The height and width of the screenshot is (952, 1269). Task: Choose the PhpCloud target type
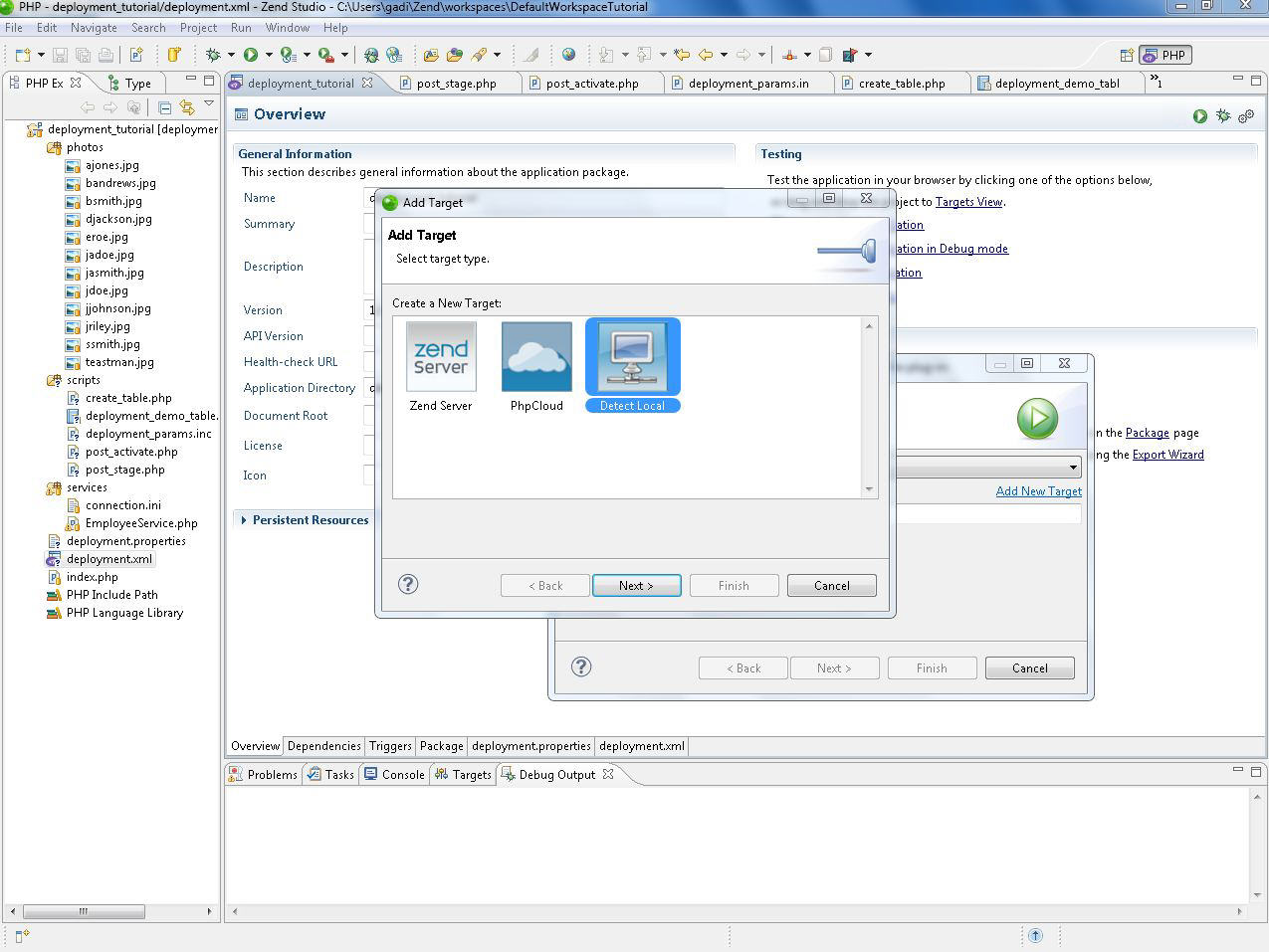536,366
